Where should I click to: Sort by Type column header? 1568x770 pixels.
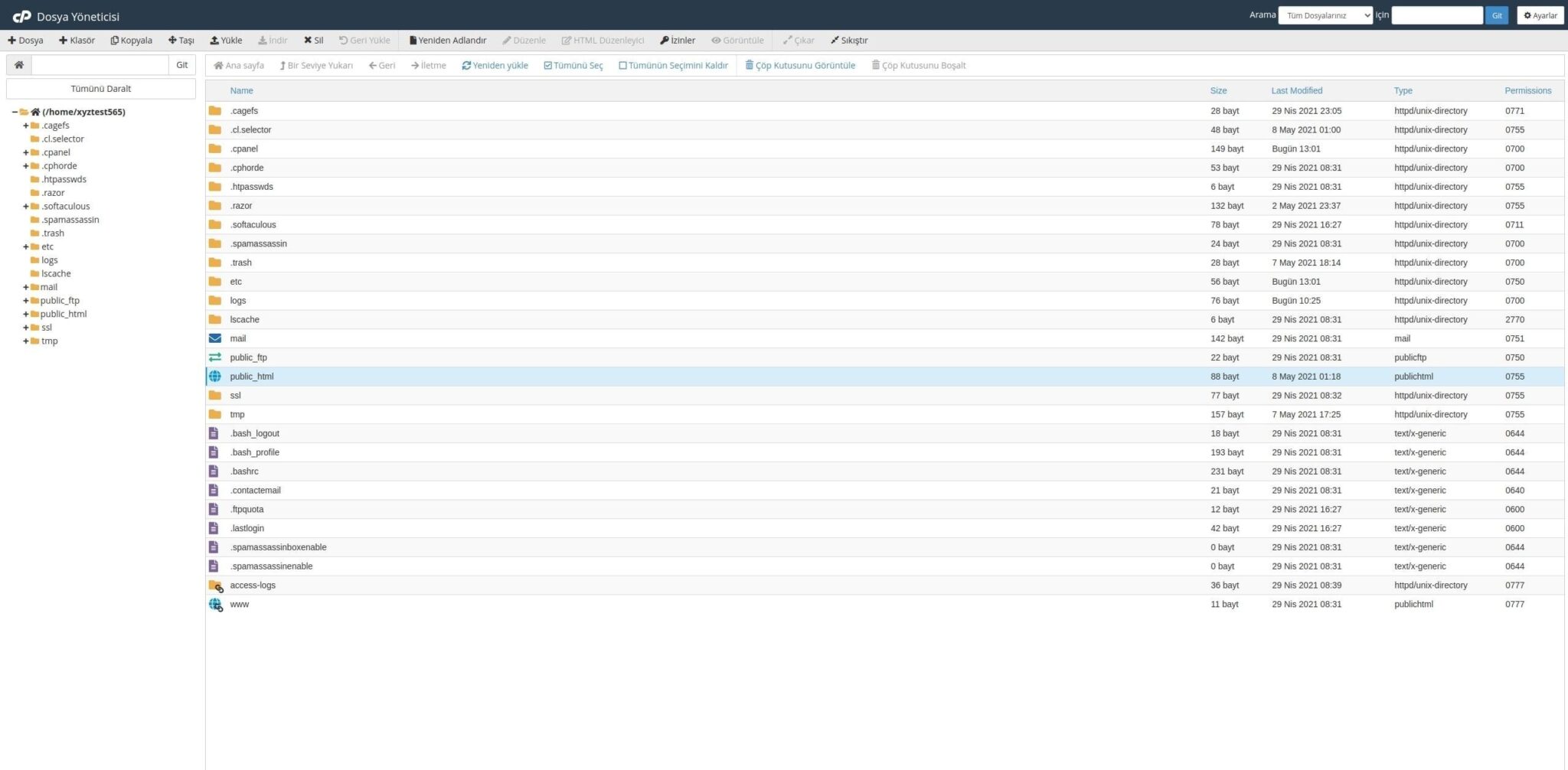tap(1403, 90)
